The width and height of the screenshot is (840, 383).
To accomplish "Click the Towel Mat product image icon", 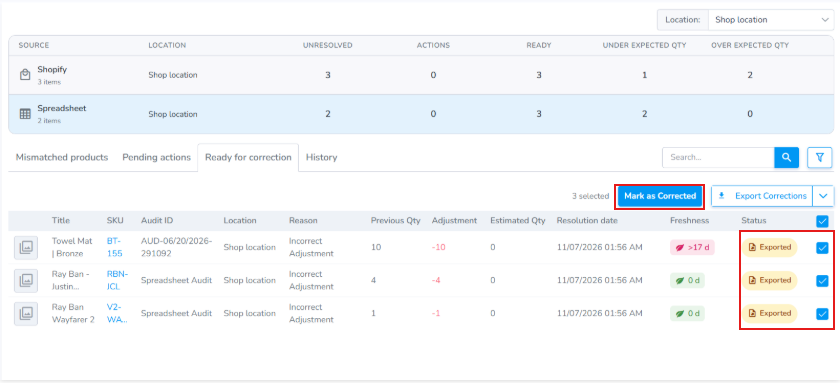I will [x=26, y=247].
